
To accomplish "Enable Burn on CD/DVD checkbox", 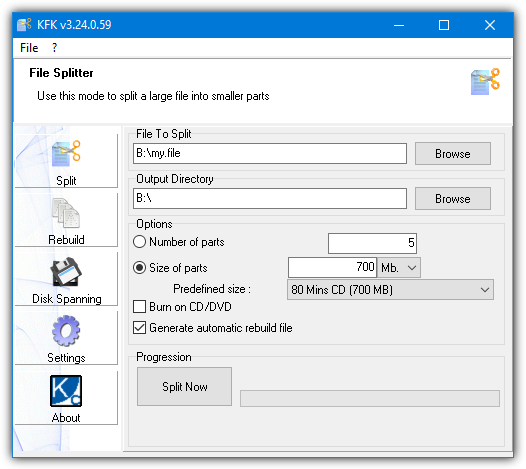I will click(140, 307).
